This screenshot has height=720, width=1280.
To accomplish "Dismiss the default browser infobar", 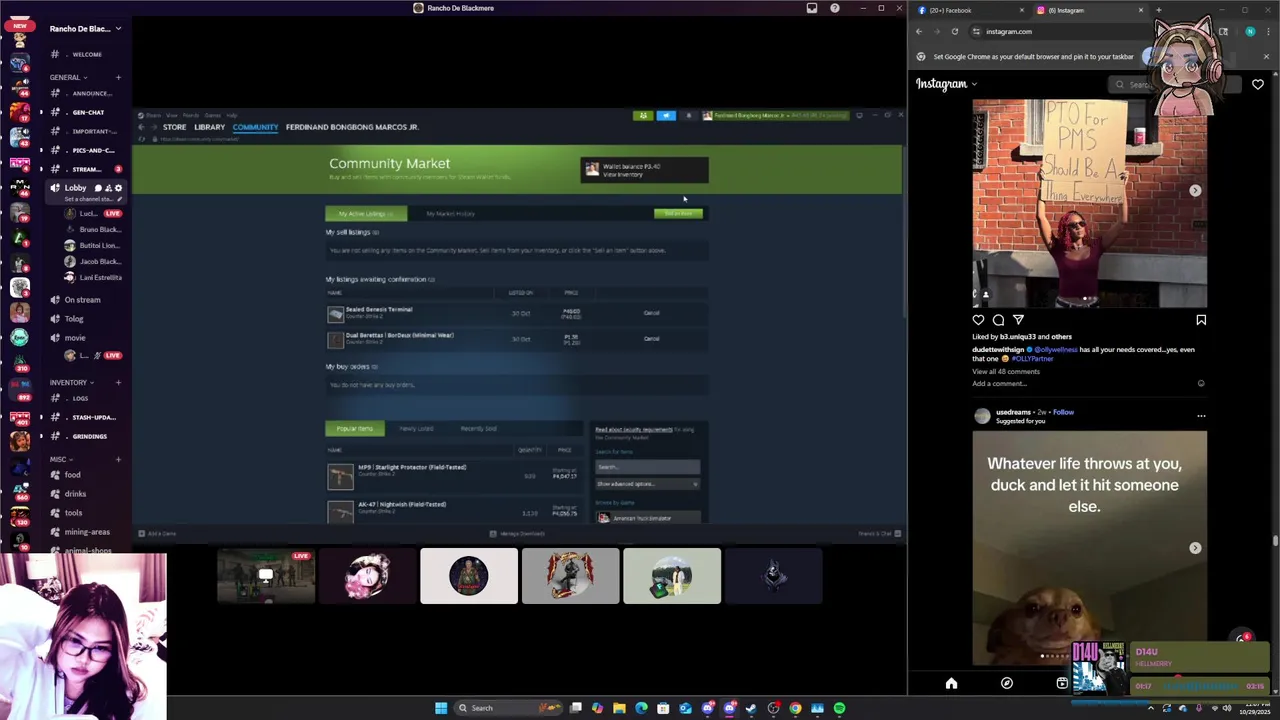I will (x=1266, y=56).
